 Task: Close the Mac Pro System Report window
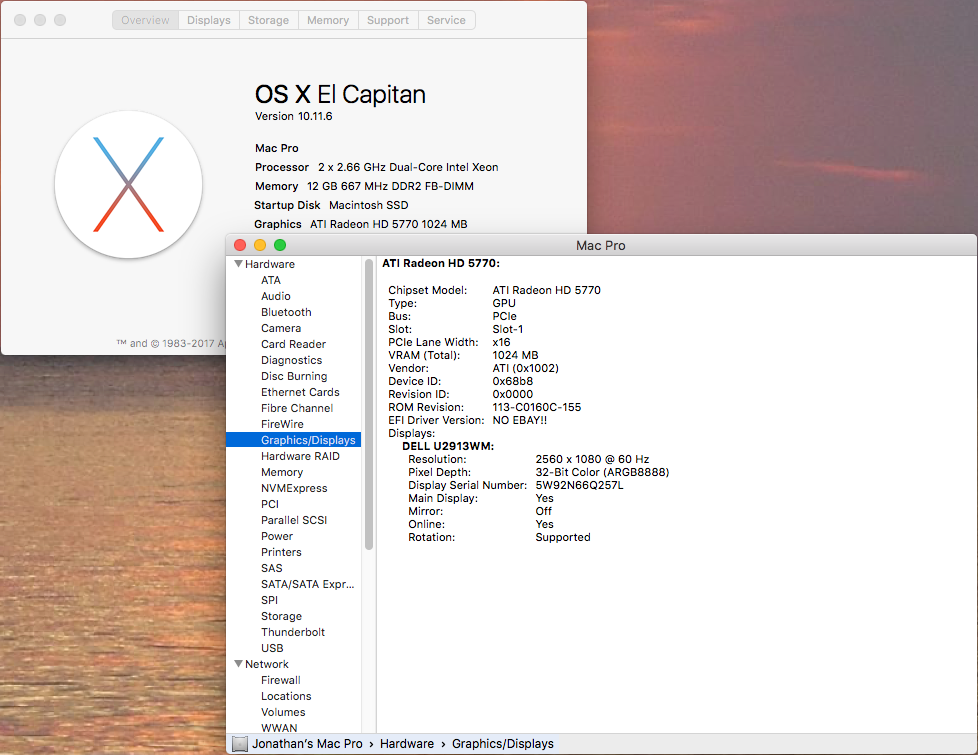click(240, 245)
